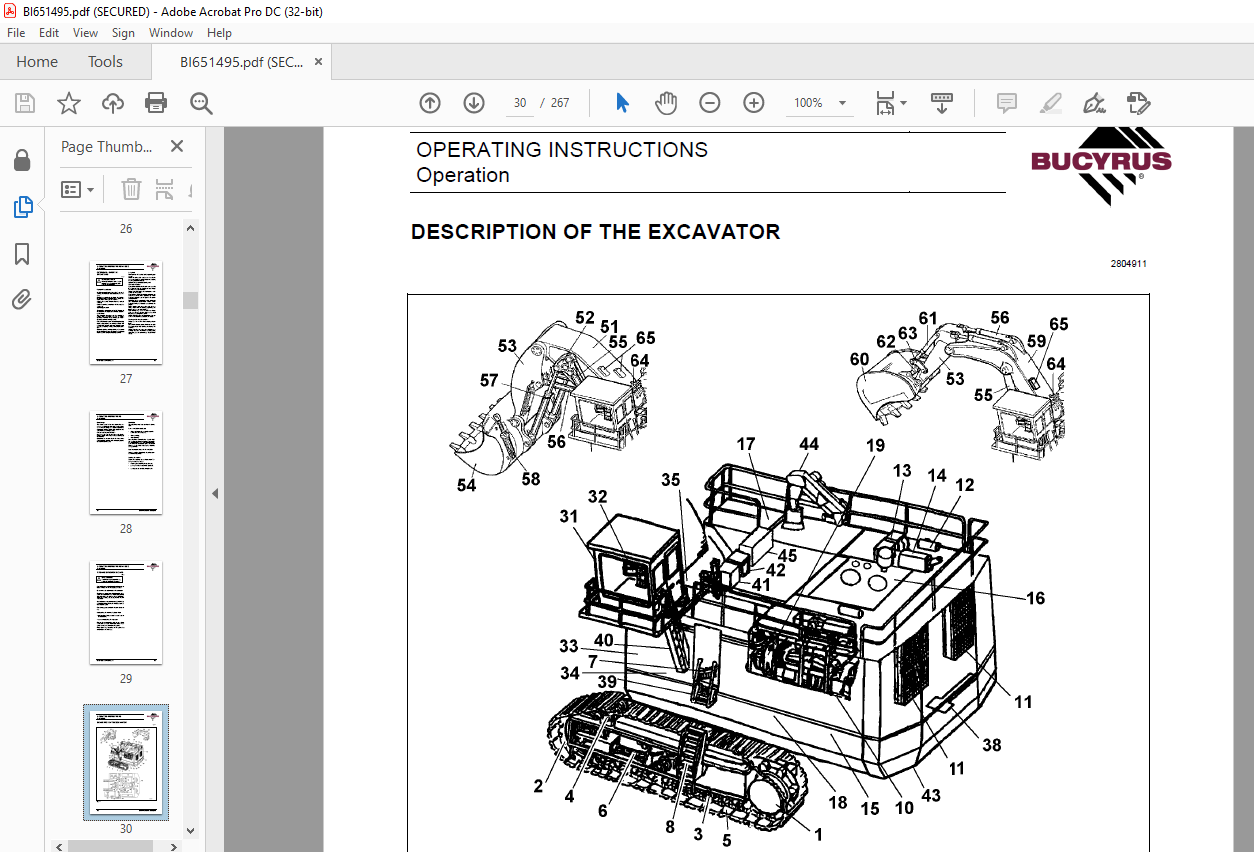Open the Bookmarks panel icon
The width and height of the screenshot is (1254, 852).
(22, 254)
